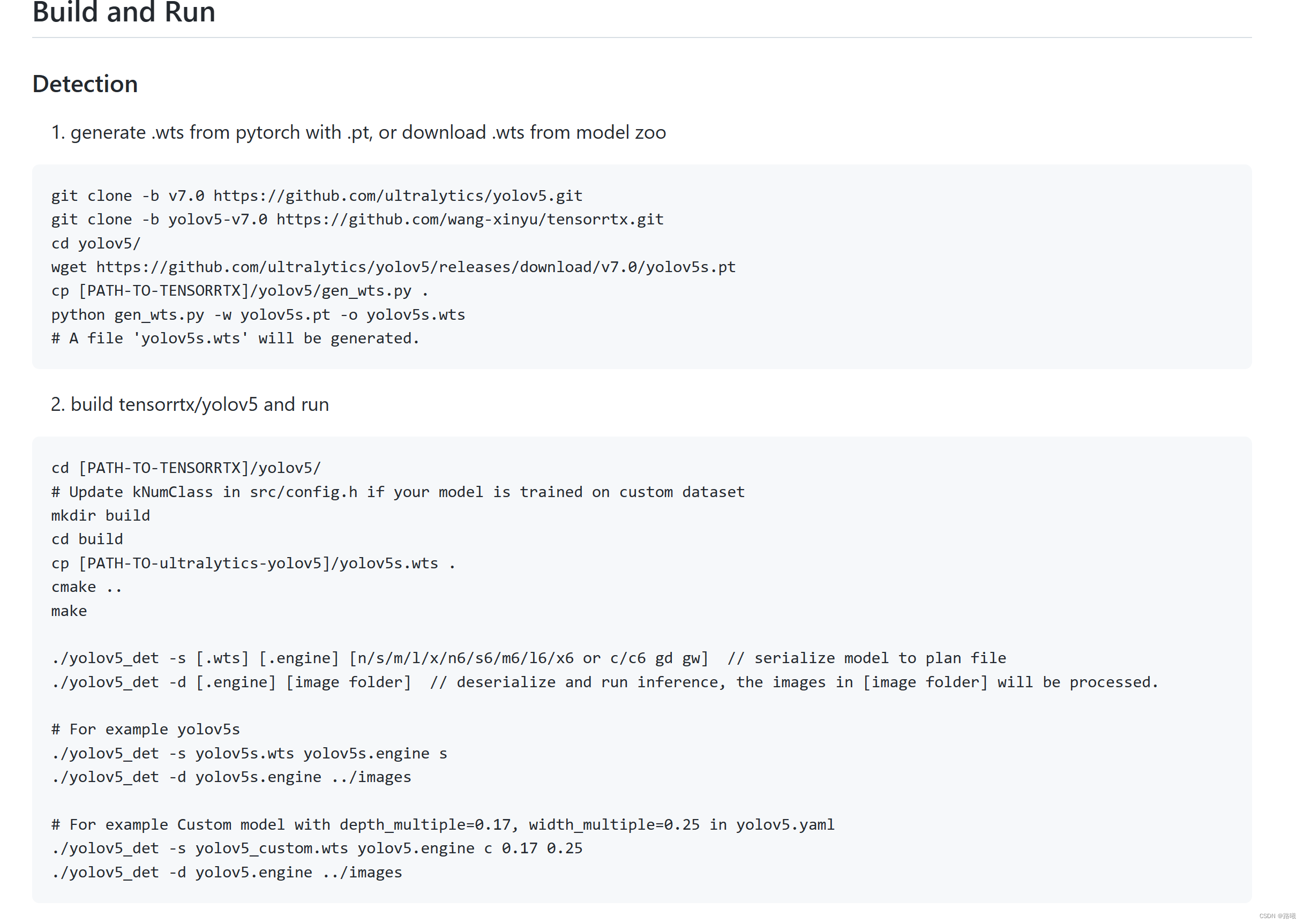Click the Build and Run heading
Image resolution: width=1304 pixels, height=924 pixels.
point(123,12)
